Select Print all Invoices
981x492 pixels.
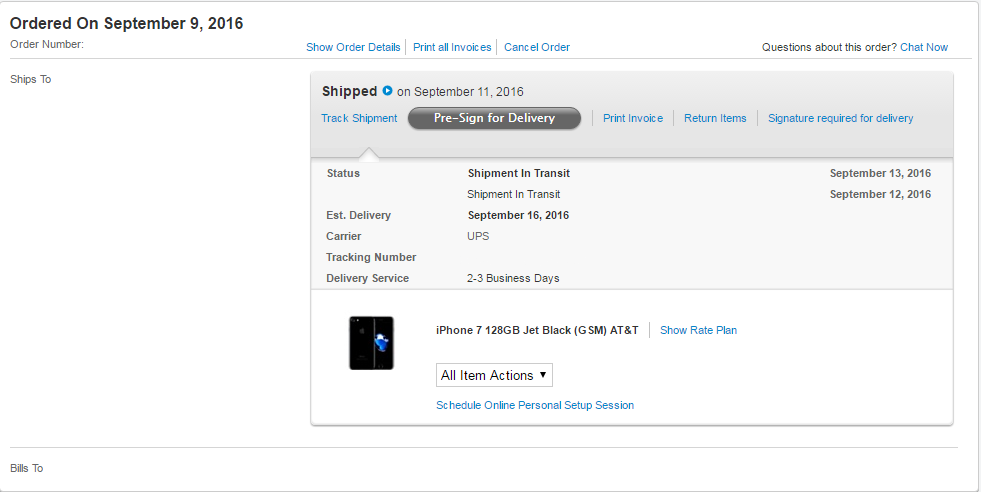pos(452,47)
